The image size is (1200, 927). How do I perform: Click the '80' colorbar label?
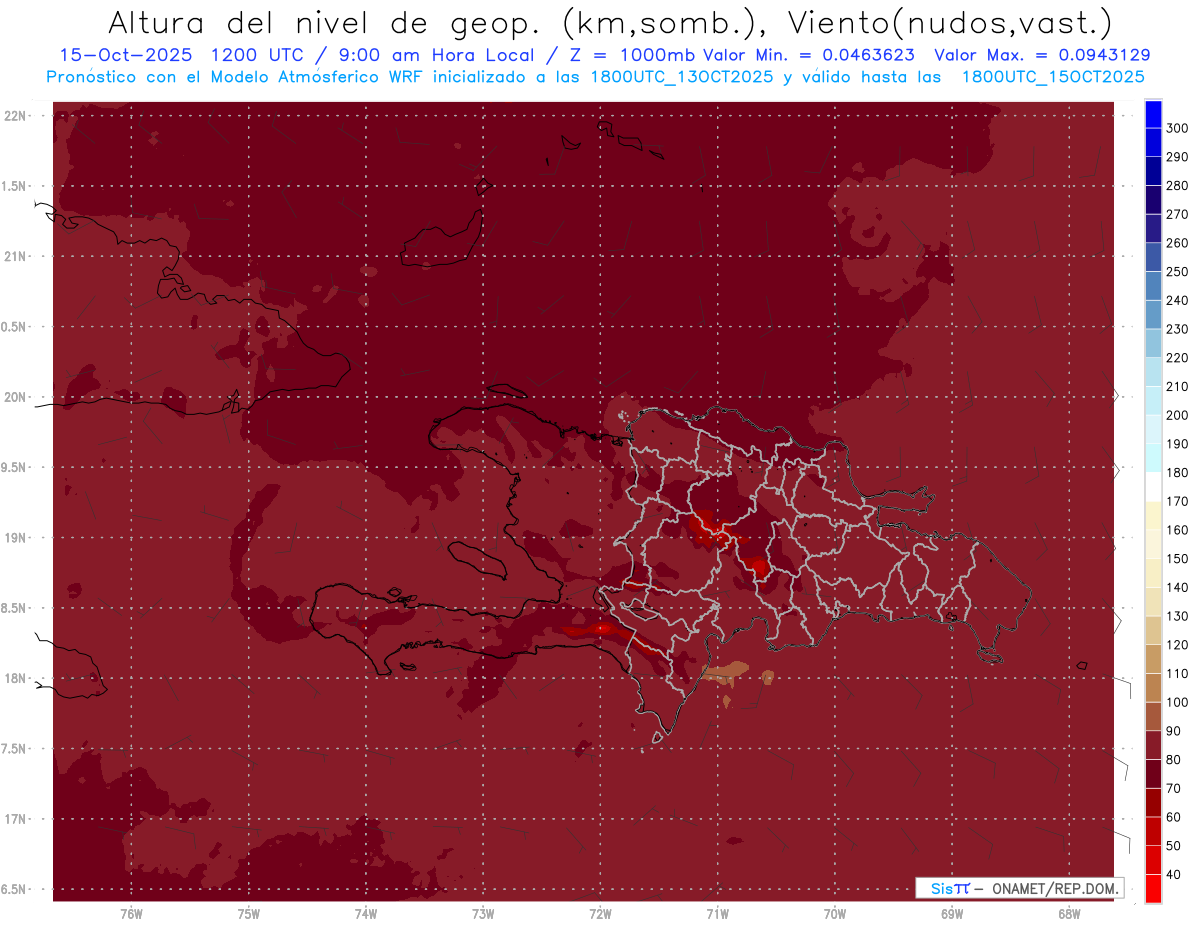click(x=1173, y=760)
